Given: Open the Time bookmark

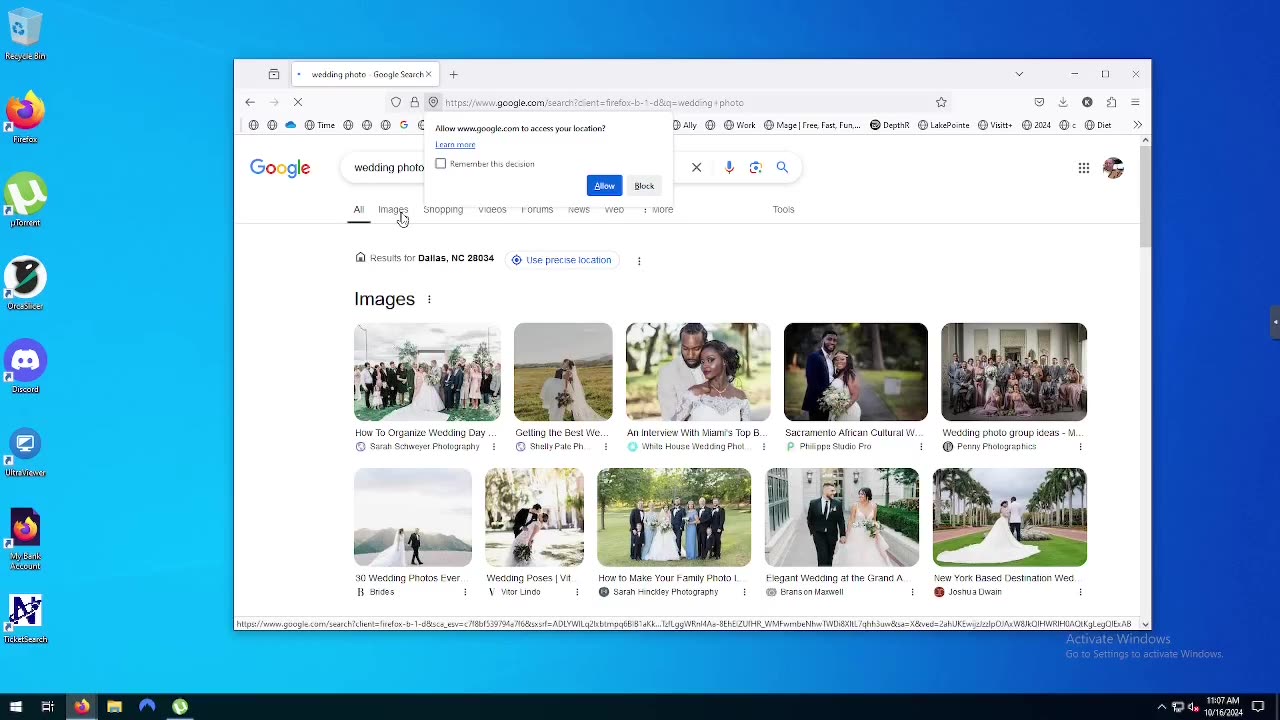Looking at the screenshot, I should [x=320, y=125].
